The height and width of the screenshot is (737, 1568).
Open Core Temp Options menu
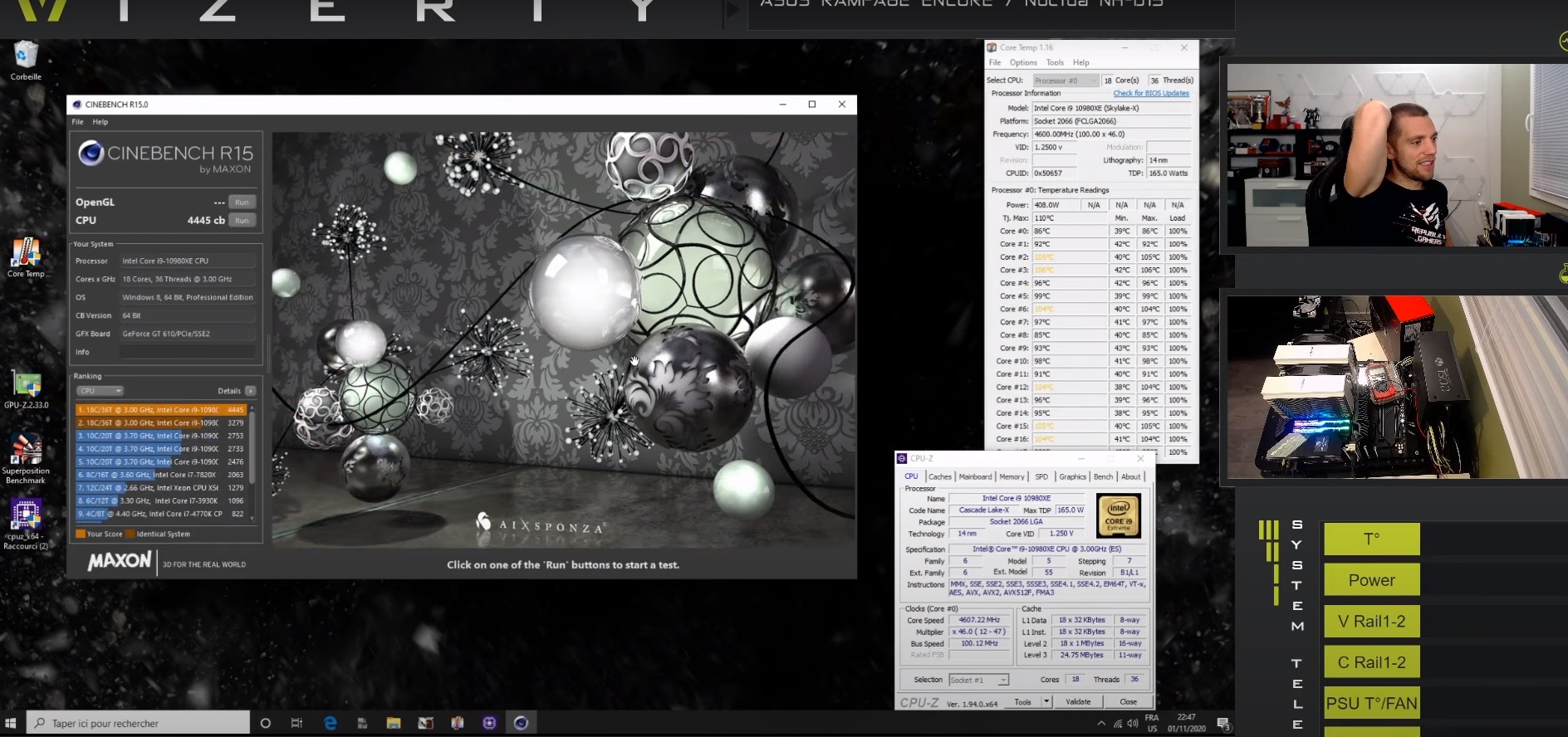[x=1023, y=62]
